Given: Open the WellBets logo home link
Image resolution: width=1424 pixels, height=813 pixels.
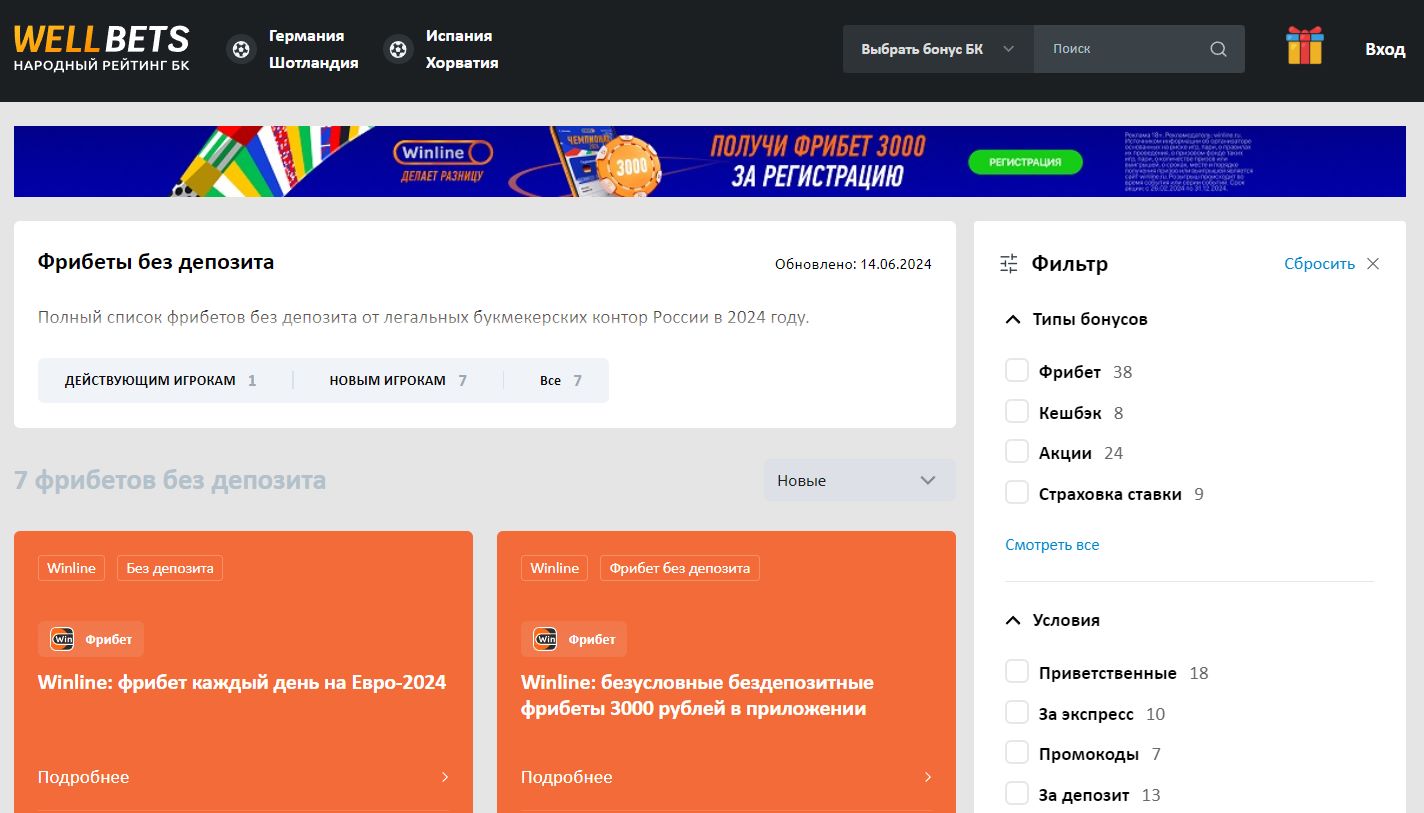Looking at the screenshot, I should 101,47.
